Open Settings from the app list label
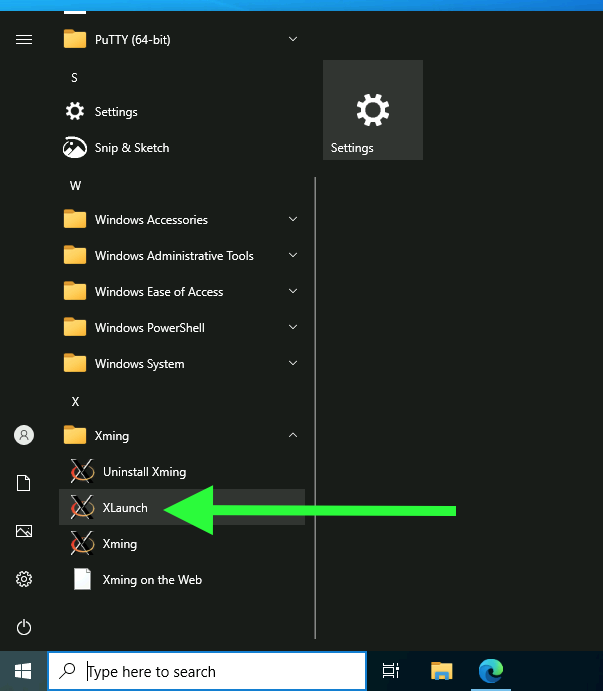Image resolution: width=603 pixels, height=691 pixels. click(116, 112)
